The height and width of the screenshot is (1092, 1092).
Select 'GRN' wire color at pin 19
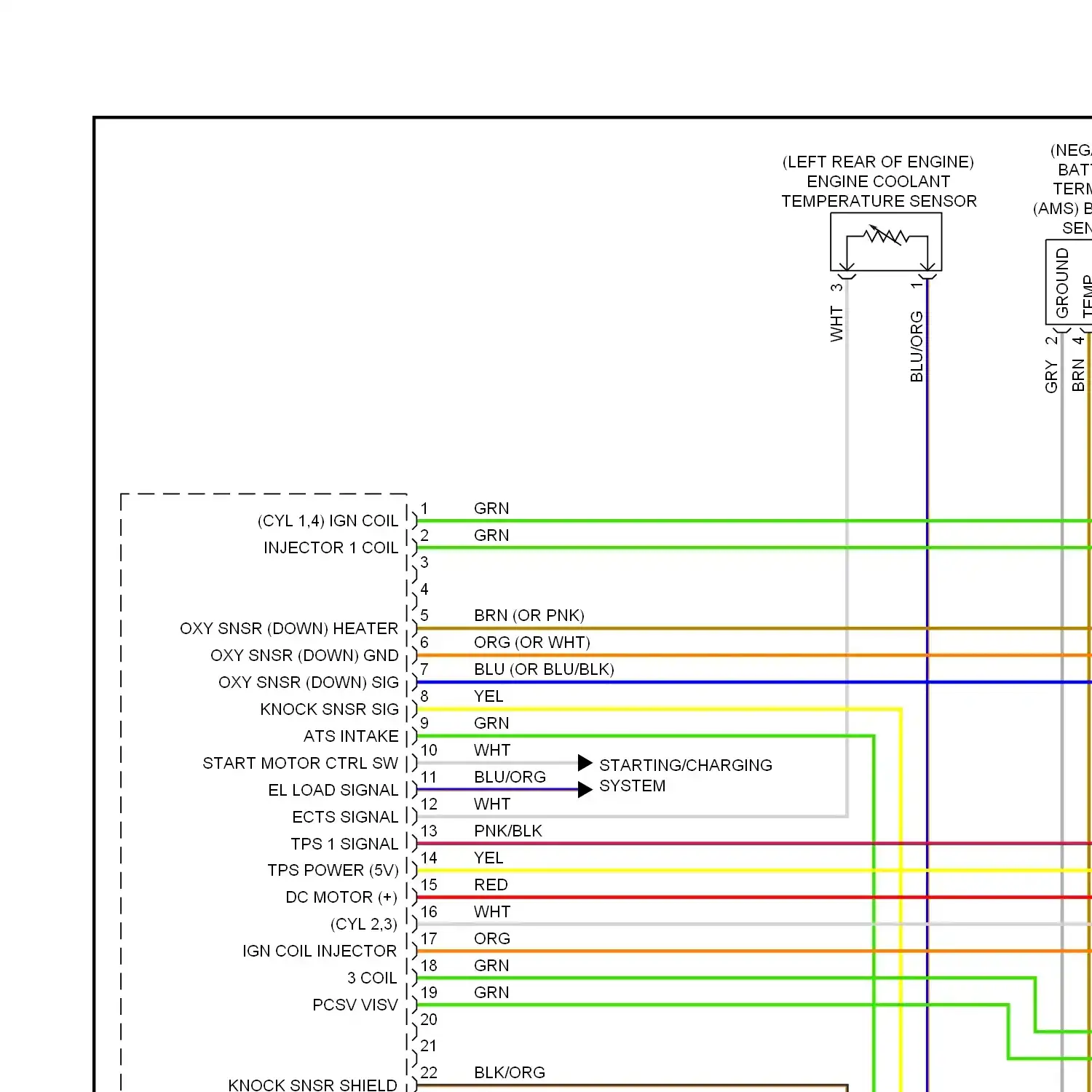[491, 992]
